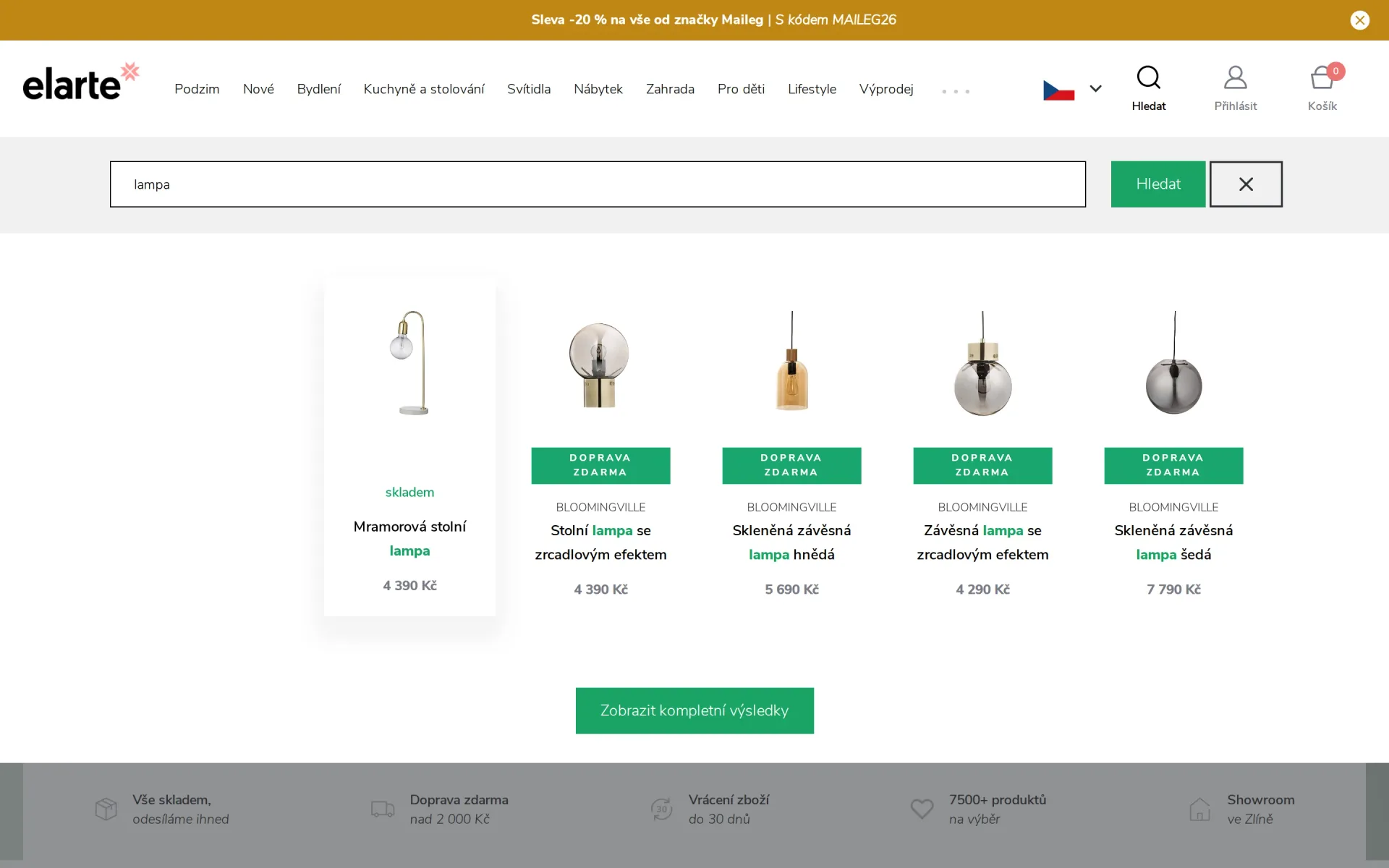
Task: Click the Košík label
Action: (1322, 106)
